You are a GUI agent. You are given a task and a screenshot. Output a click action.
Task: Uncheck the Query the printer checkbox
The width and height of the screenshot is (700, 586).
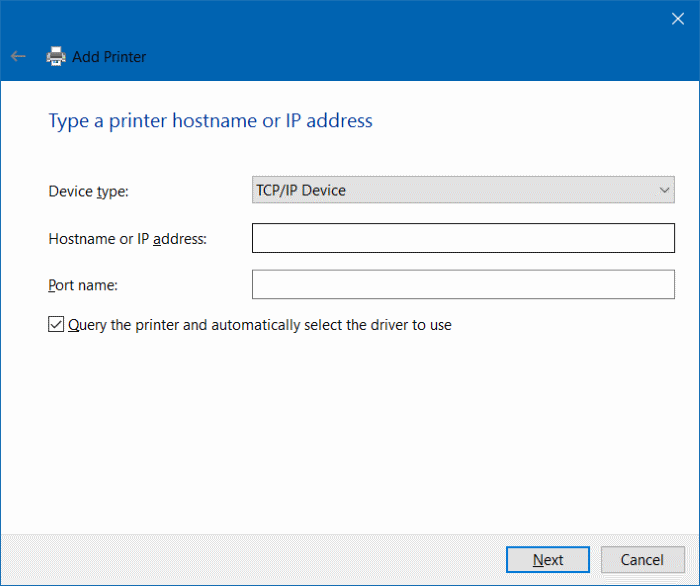56,325
